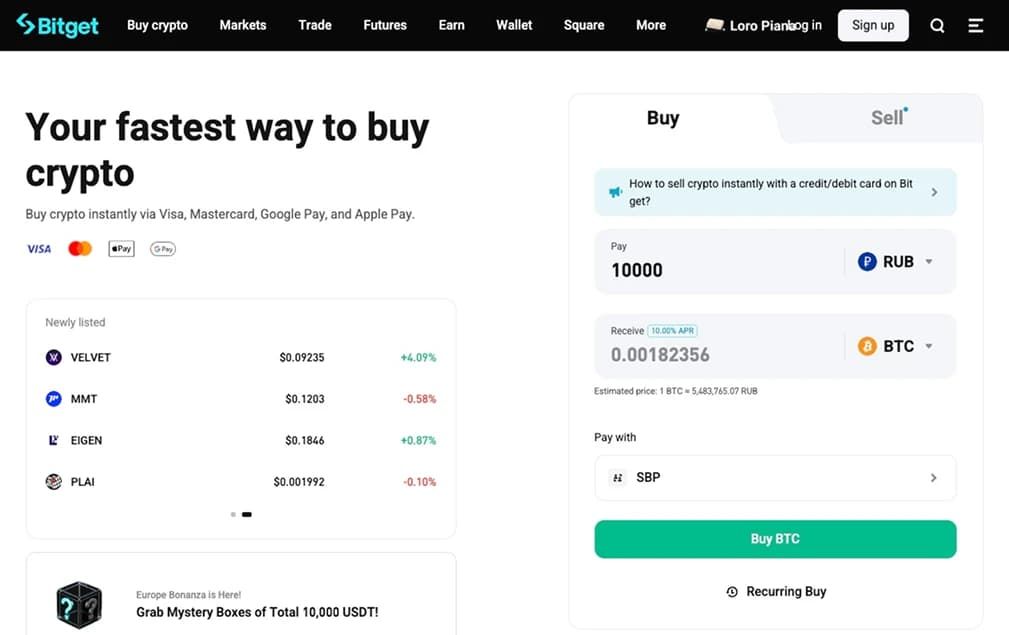Open the hamburger menu icon

click(976, 26)
